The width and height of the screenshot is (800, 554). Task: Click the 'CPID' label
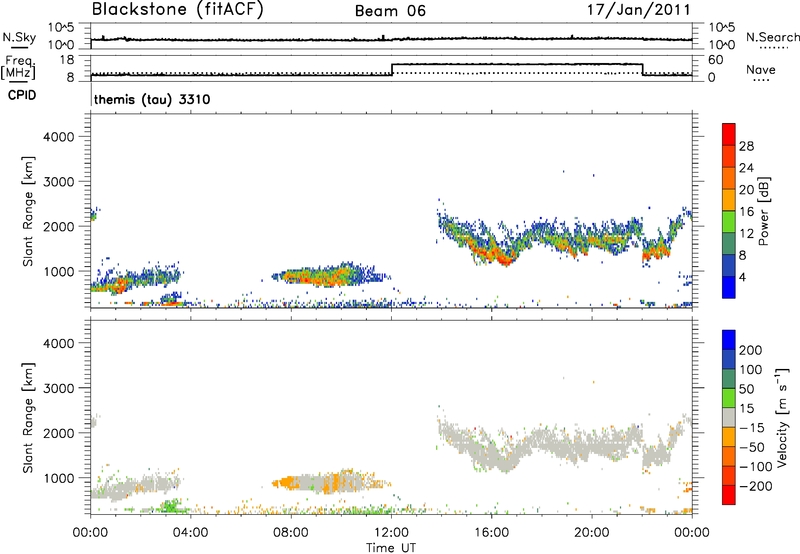[22, 95]
